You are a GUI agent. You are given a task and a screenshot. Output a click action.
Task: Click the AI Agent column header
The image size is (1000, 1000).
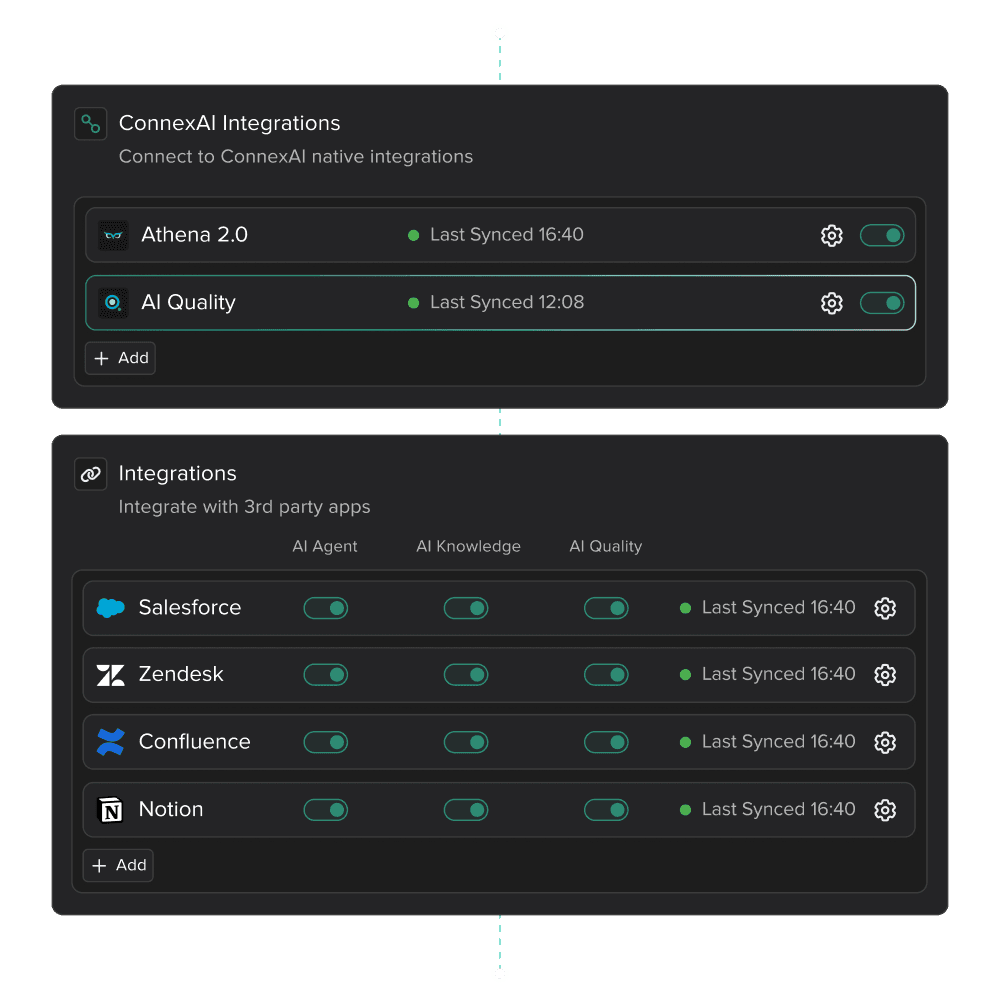click(x=325, y=547)
